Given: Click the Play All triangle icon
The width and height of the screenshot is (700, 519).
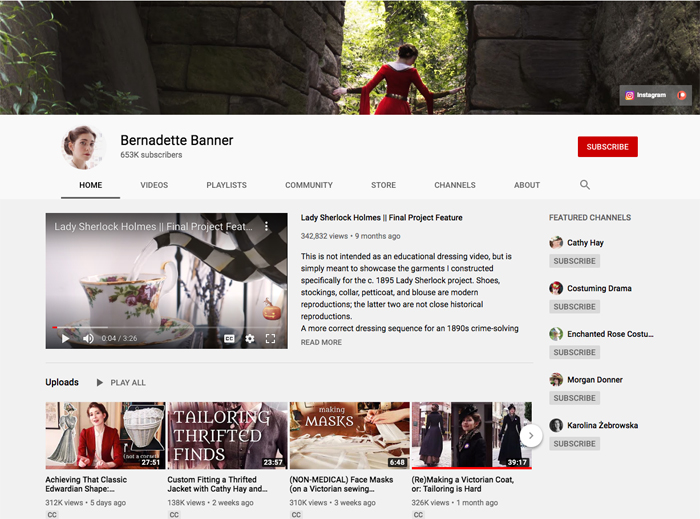Looking at the screenshot, I should (x=100, y=382).
